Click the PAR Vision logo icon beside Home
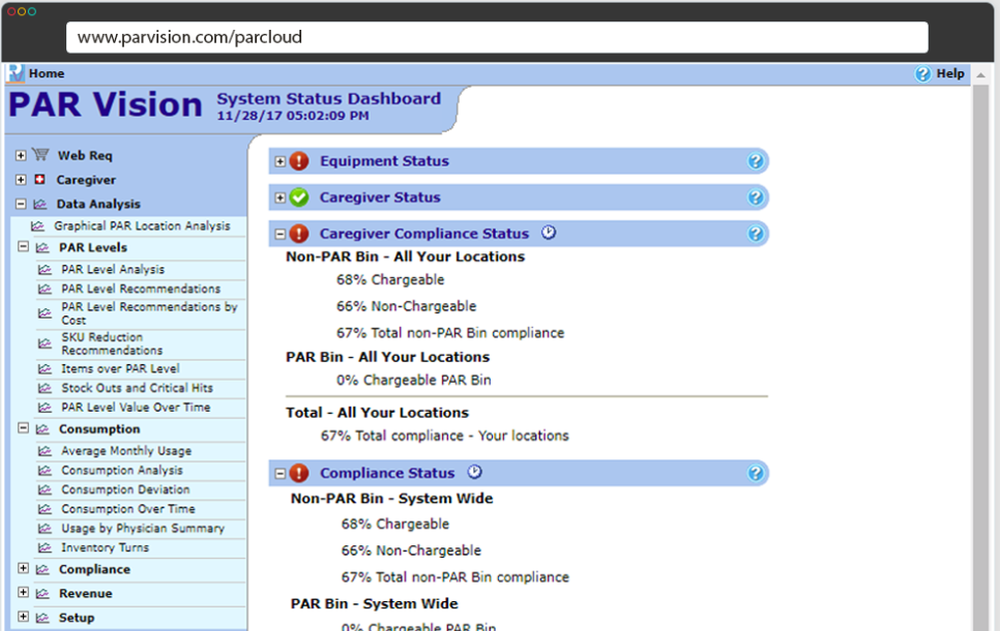Screen dimensions: 1000x631 pyautogui.click(x=15, y=73)
